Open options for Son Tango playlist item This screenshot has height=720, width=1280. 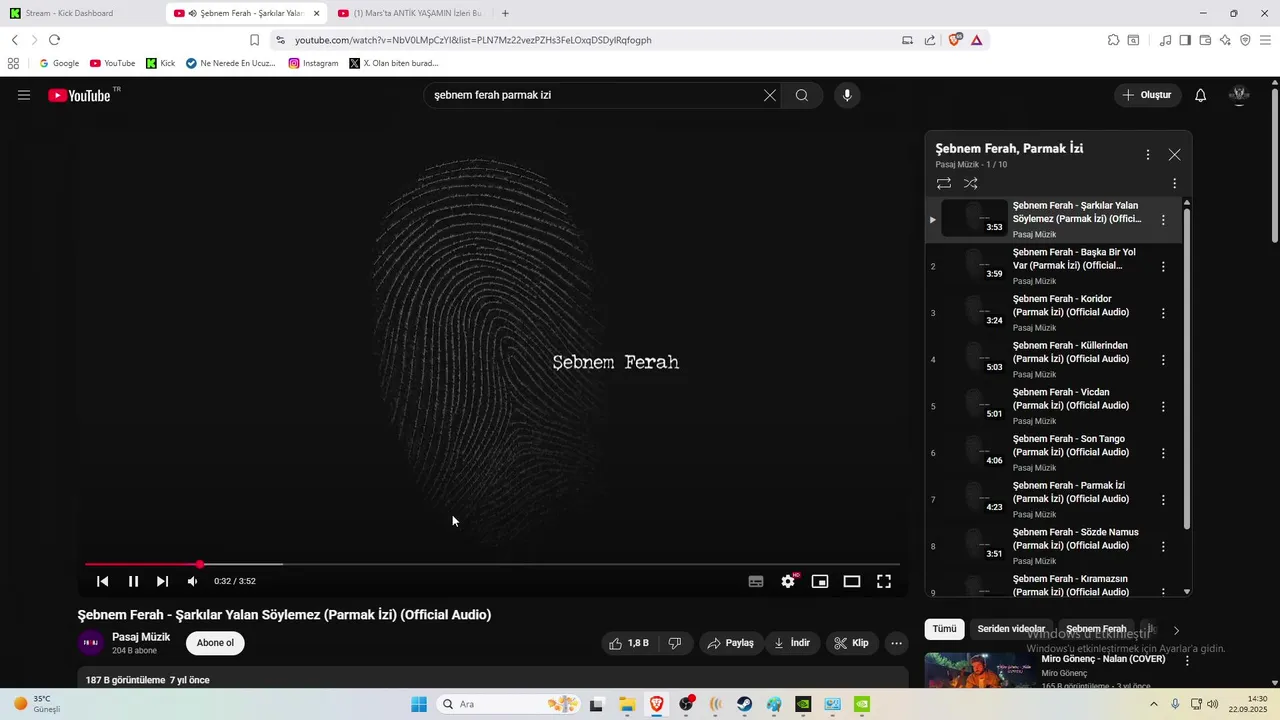click(1163, 453)
